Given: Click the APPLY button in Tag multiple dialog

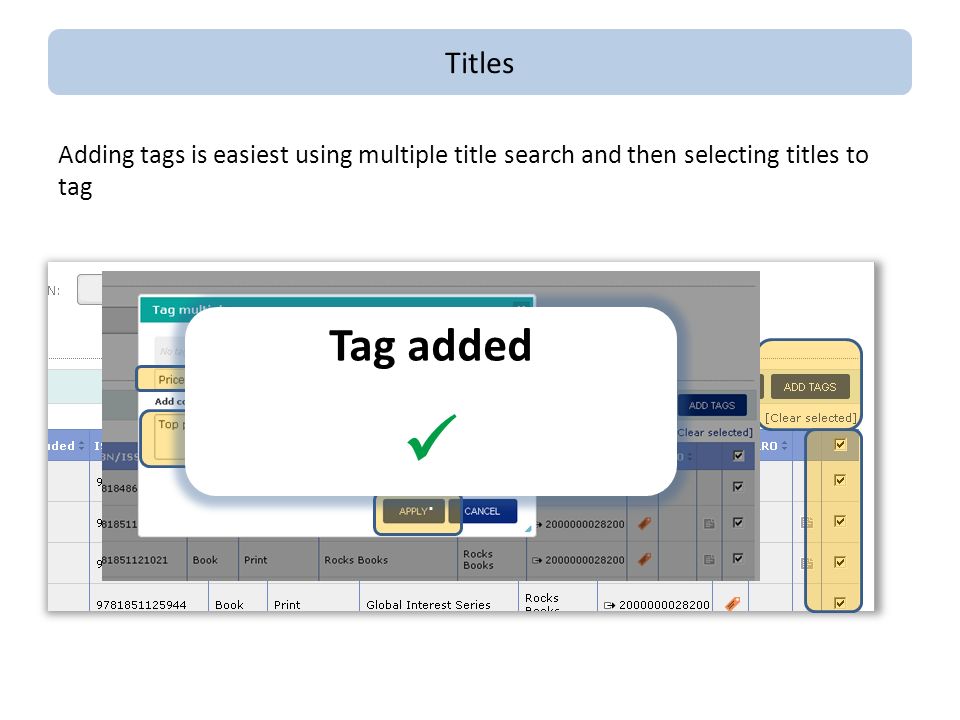Looking at the screenshot, I should (414, 511).
